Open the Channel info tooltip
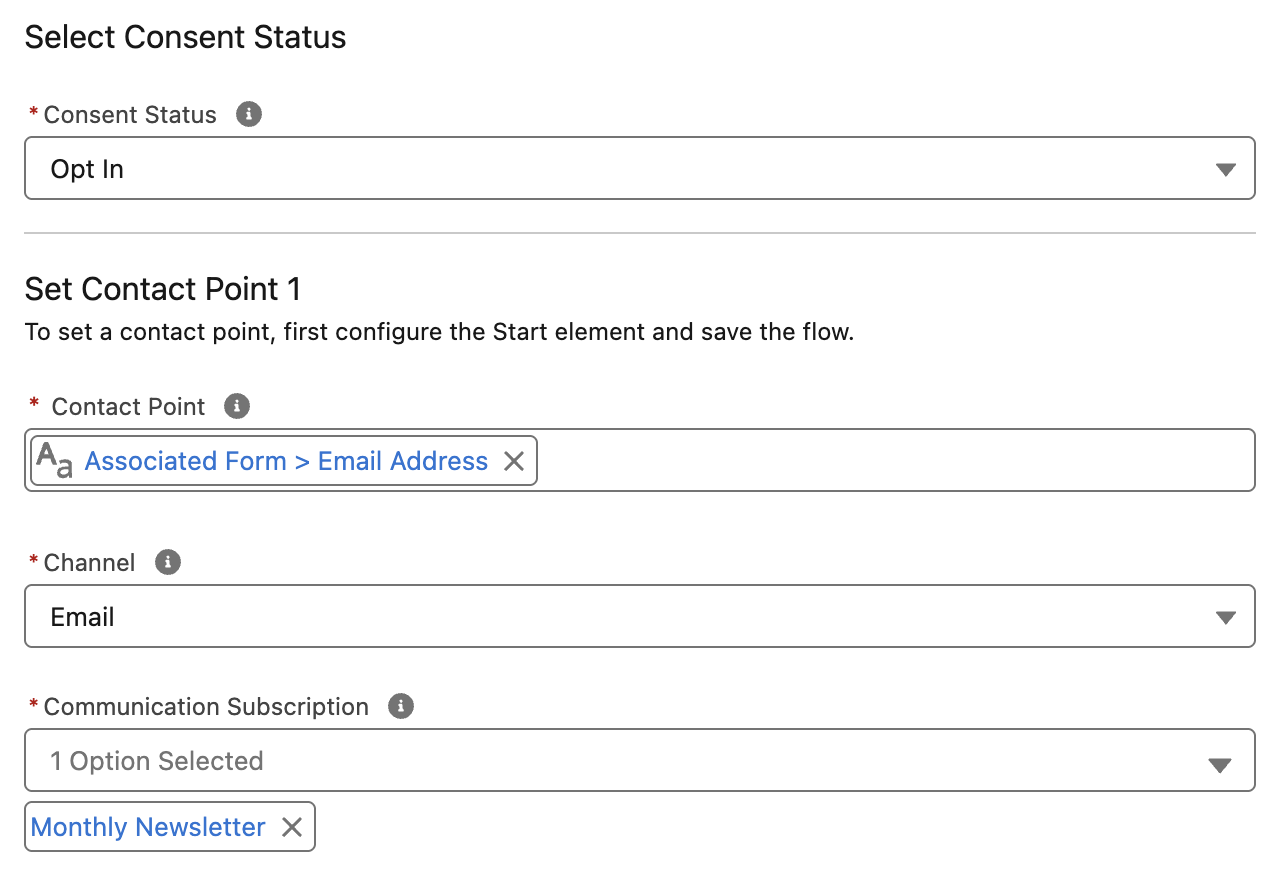 [x=168, y=562]
